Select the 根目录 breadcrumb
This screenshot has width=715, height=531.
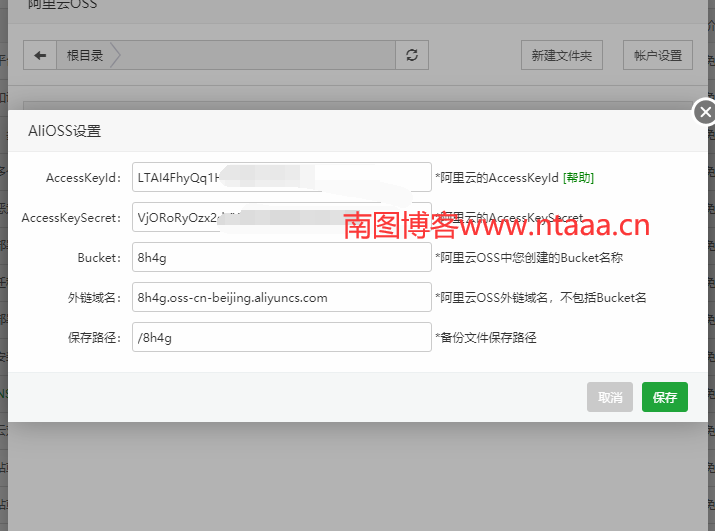coord(85,56)
